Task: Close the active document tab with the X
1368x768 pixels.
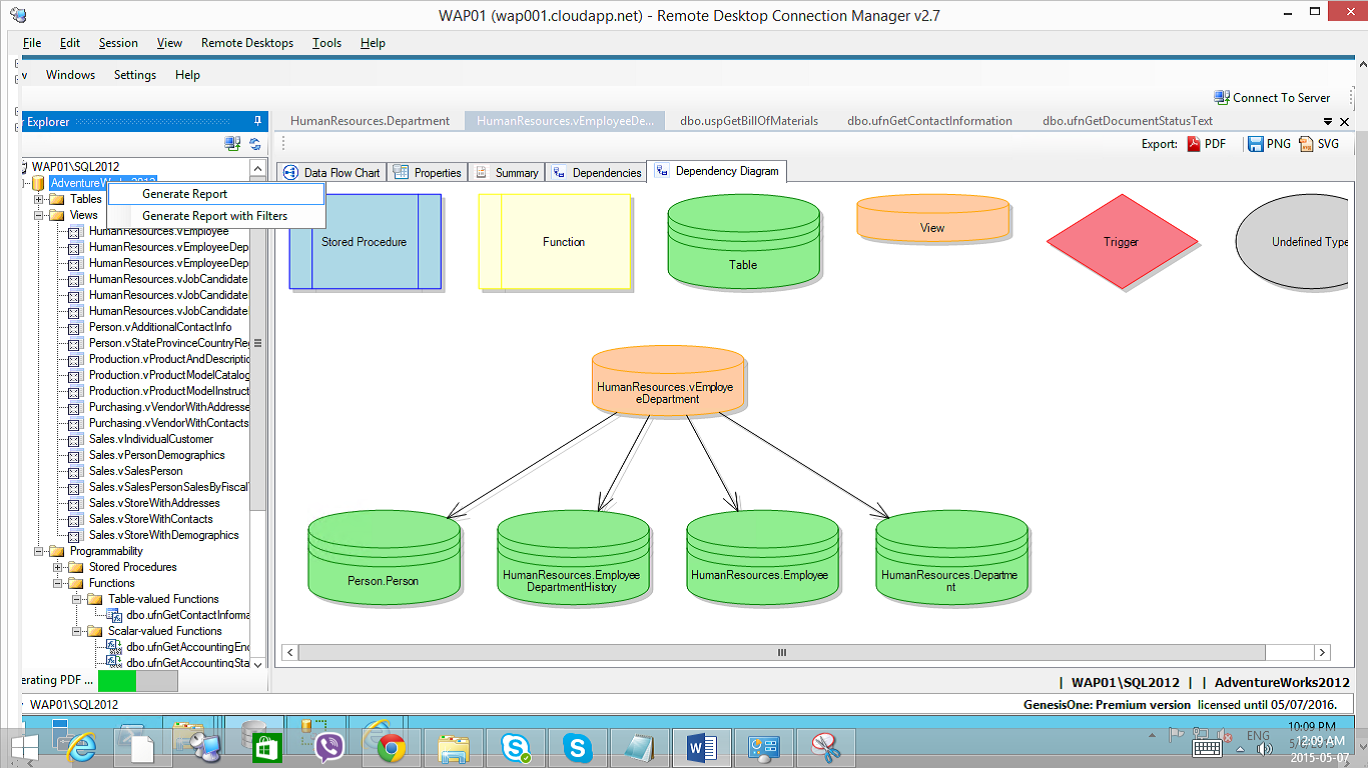Action: click(x=1344, y=122)
